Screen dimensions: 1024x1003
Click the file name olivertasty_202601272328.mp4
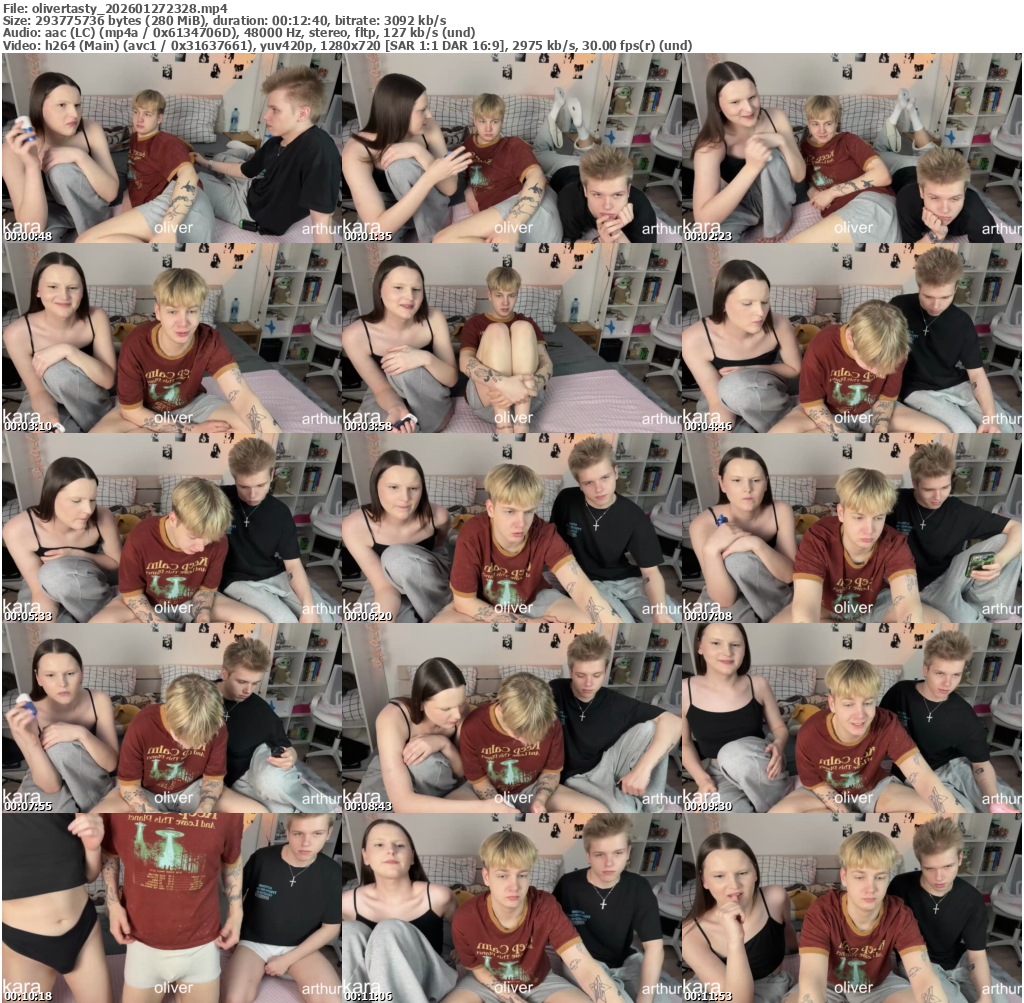129,8
